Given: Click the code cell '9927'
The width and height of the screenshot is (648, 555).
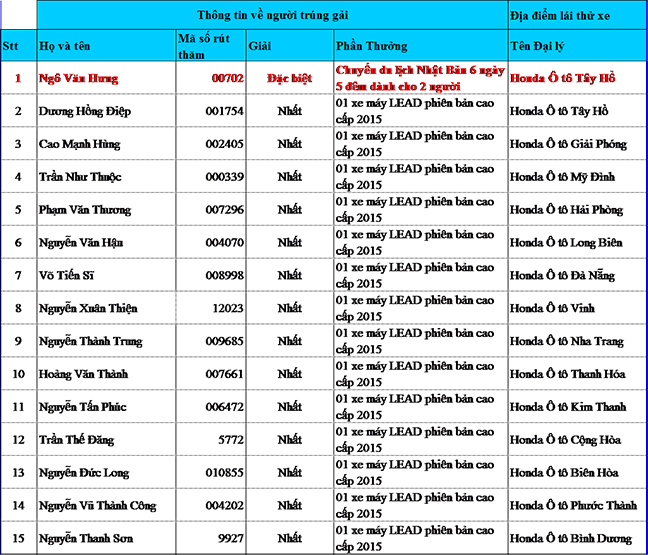Looking at the screenshot, I should (x=211, y=538).
